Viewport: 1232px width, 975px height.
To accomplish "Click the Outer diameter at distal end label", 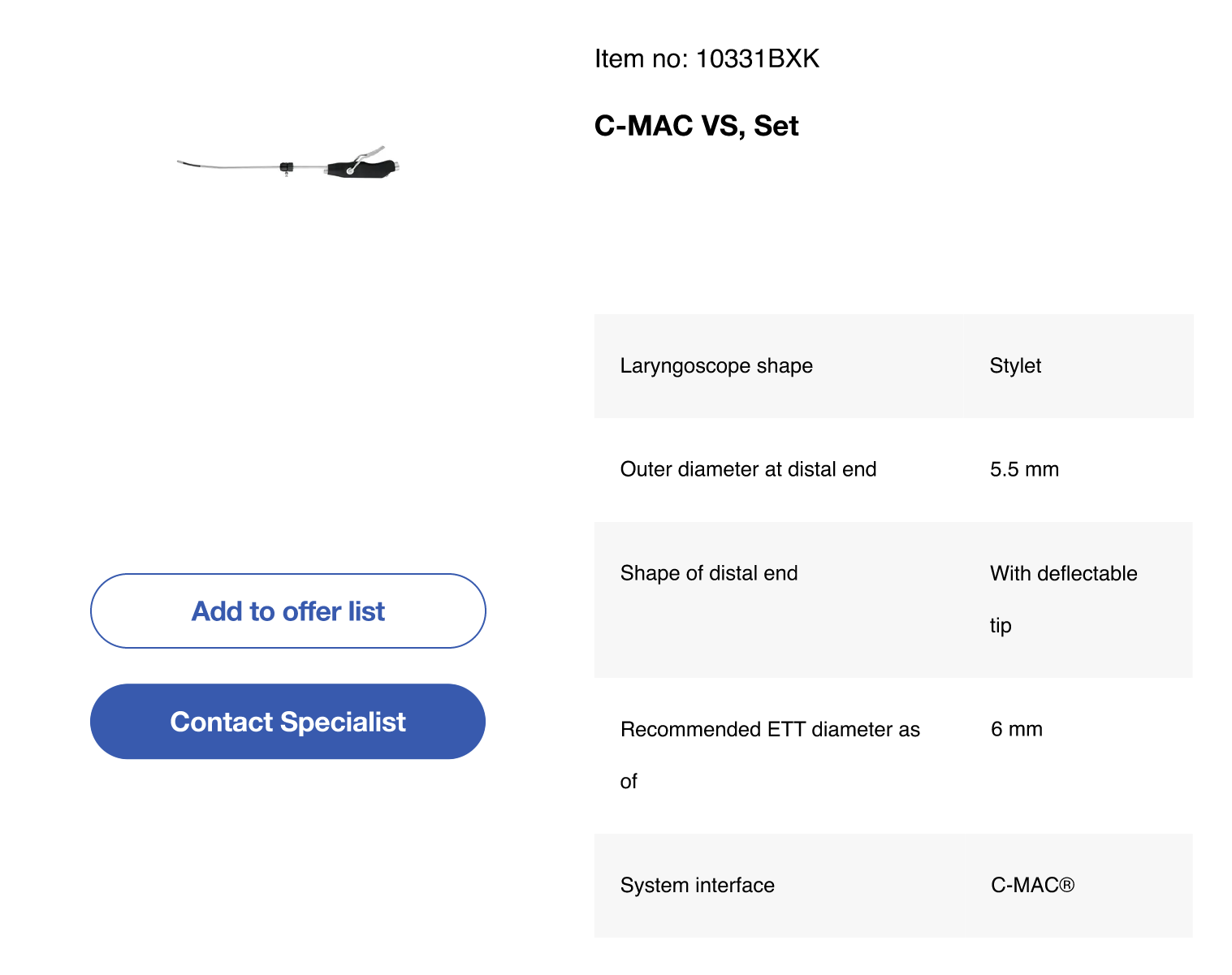I will pyautogui.click(x=748, y=469).
